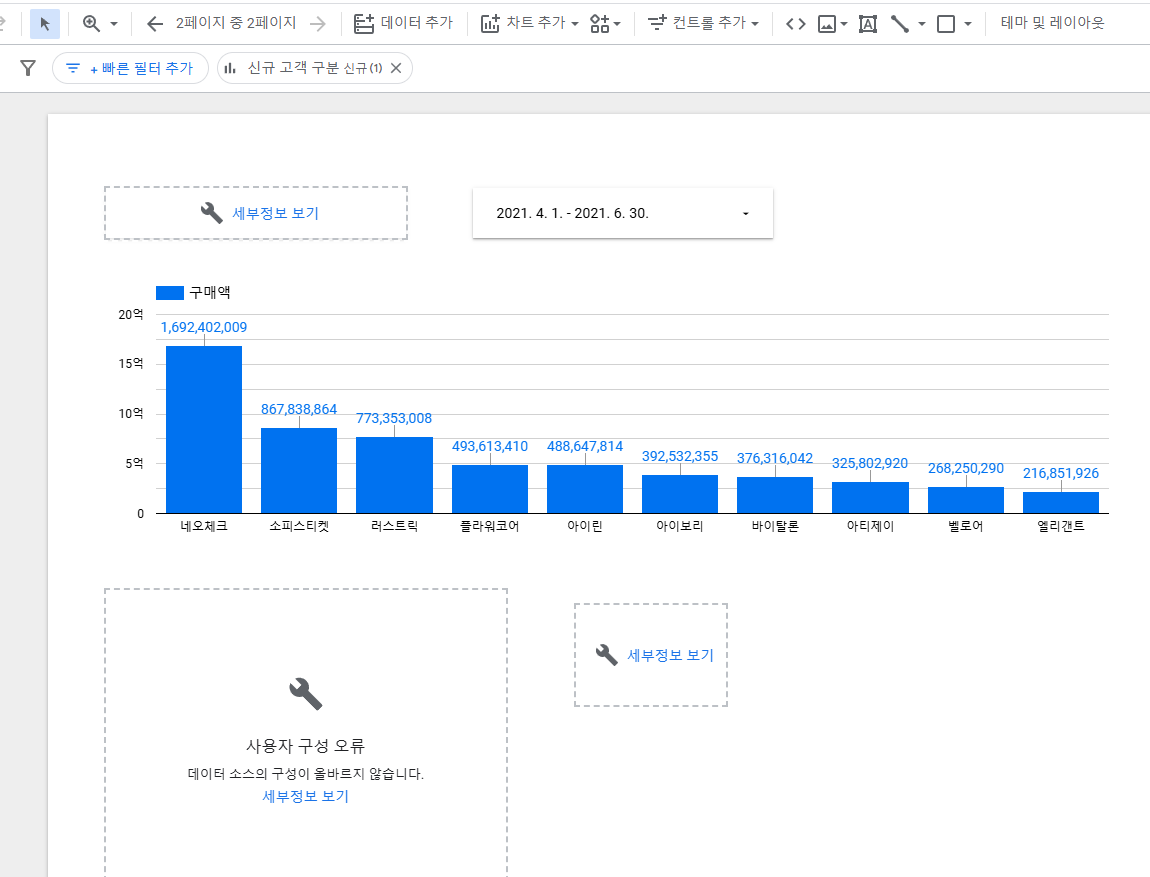Select the rectangle shape tool
1150x877 pixels.
(946, 24)
